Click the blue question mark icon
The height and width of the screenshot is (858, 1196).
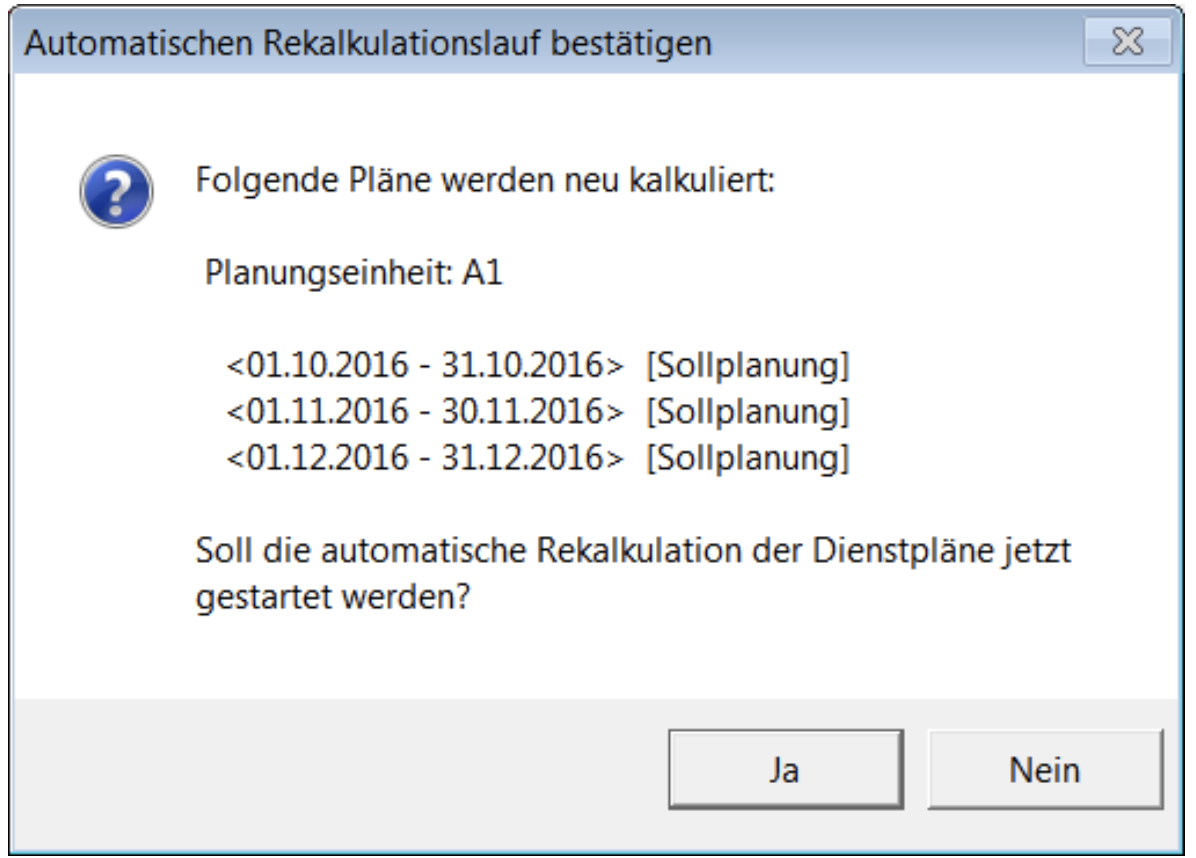pos(117,191)
